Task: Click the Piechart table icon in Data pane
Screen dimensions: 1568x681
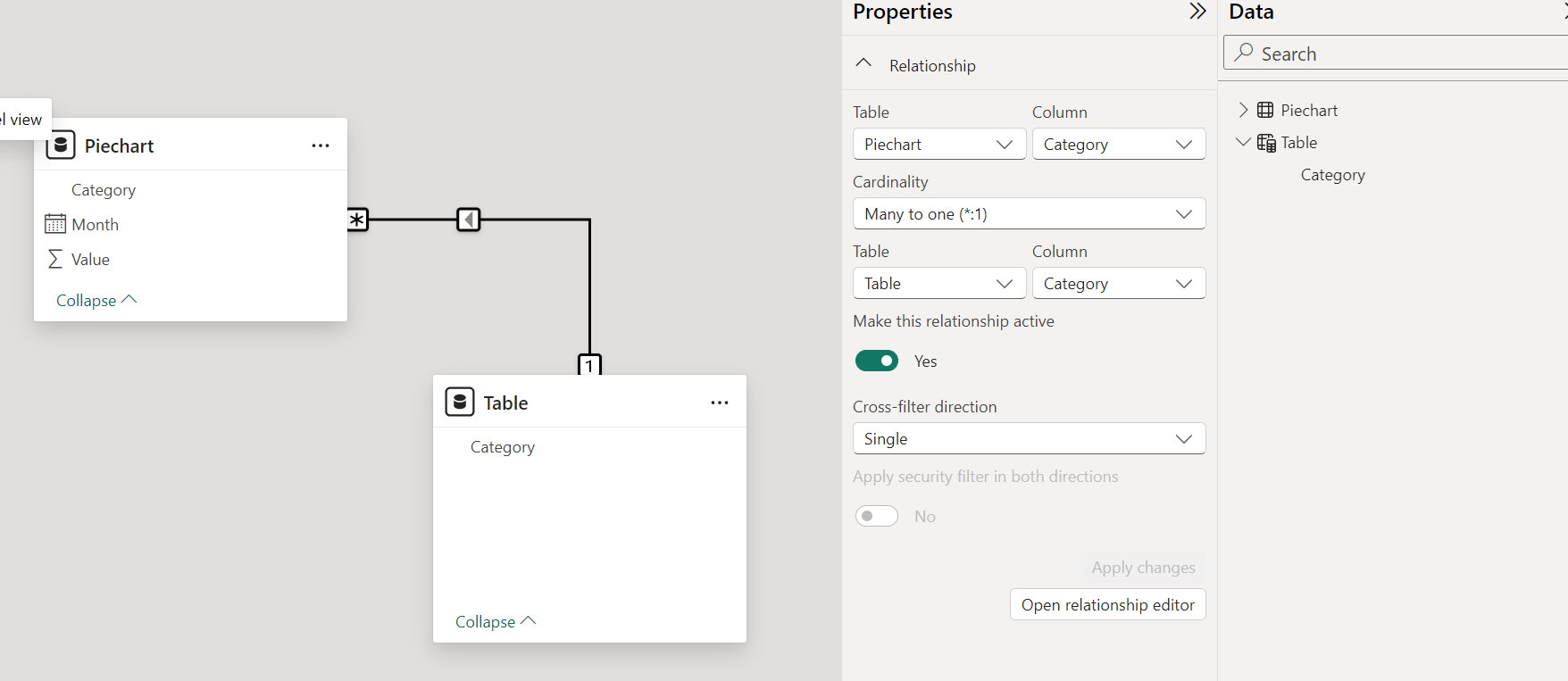Action: coord(1265,110)
